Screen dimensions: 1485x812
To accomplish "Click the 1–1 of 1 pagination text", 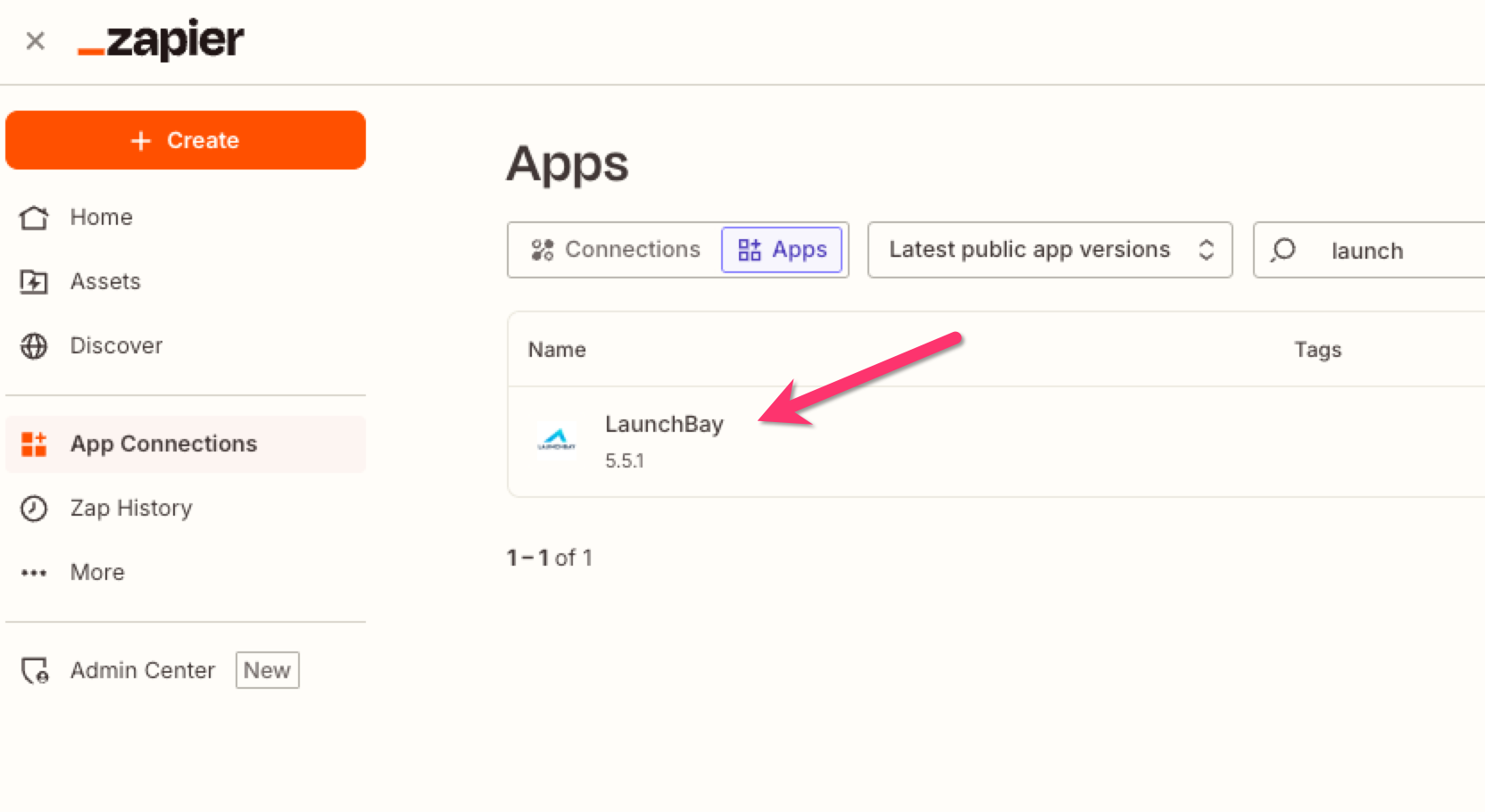I will click(550, 558).
